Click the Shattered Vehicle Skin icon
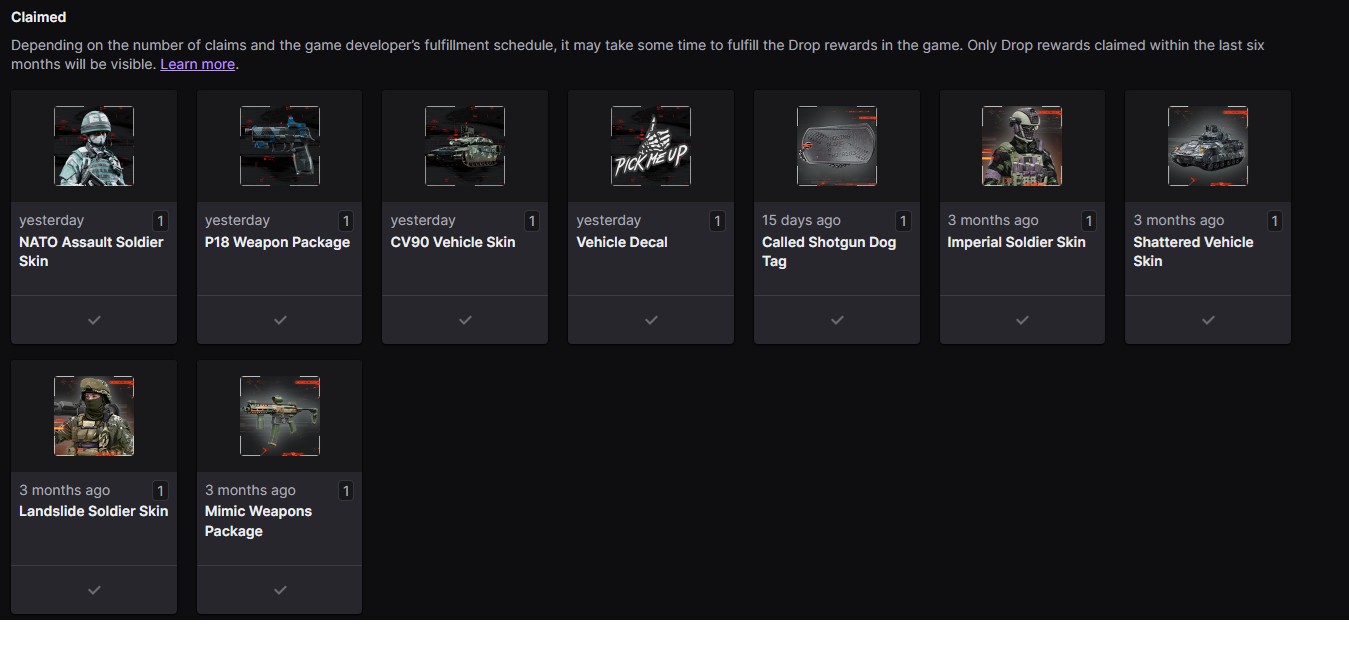The width and height of the screenshot is (1349, 648). [1207, 146]
